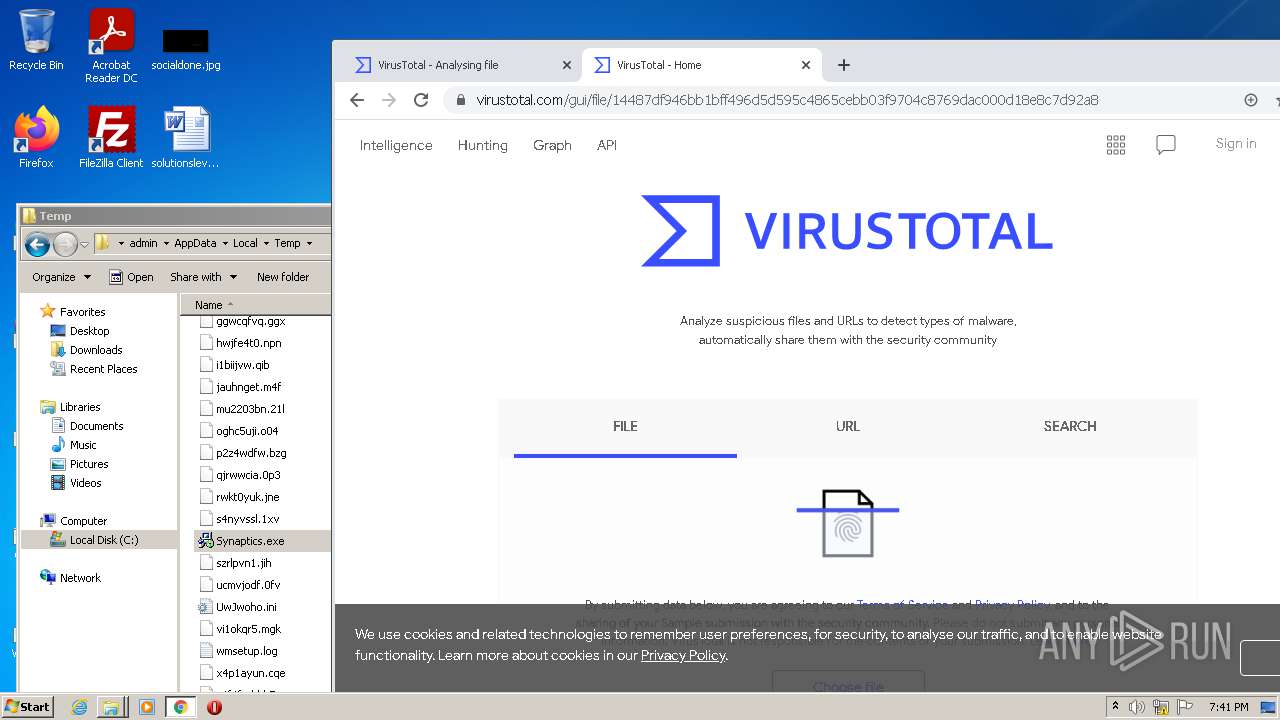1280x720 pixels.
Task: Switch to the URL tab
Action: point(848,427)
